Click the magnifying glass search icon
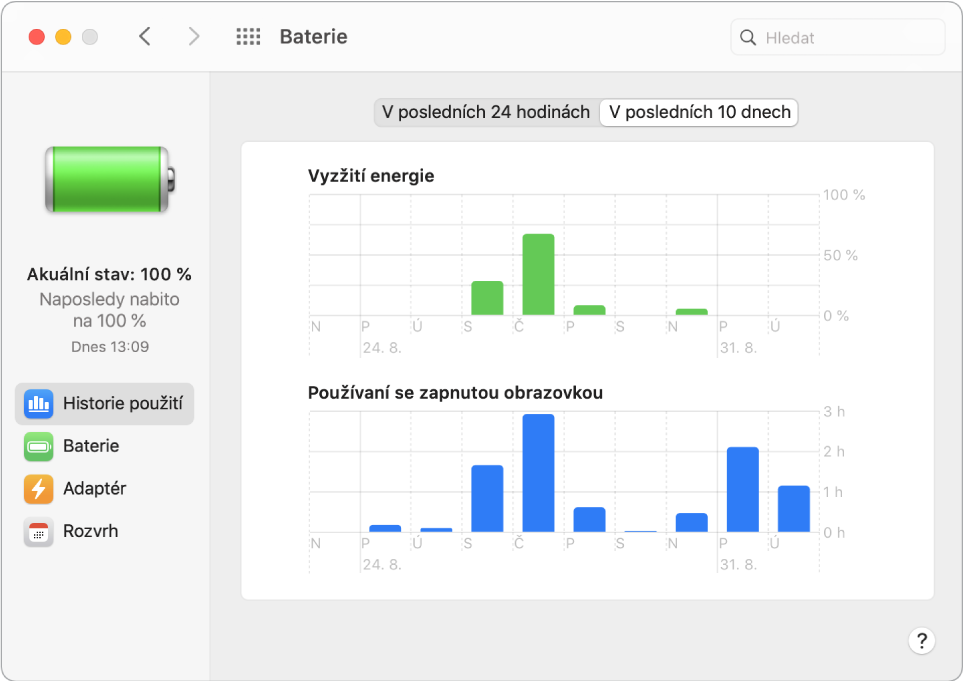Image resolution: width=963 pixels, height=681 pixels. pyautogui.click(x=748, y=38)
